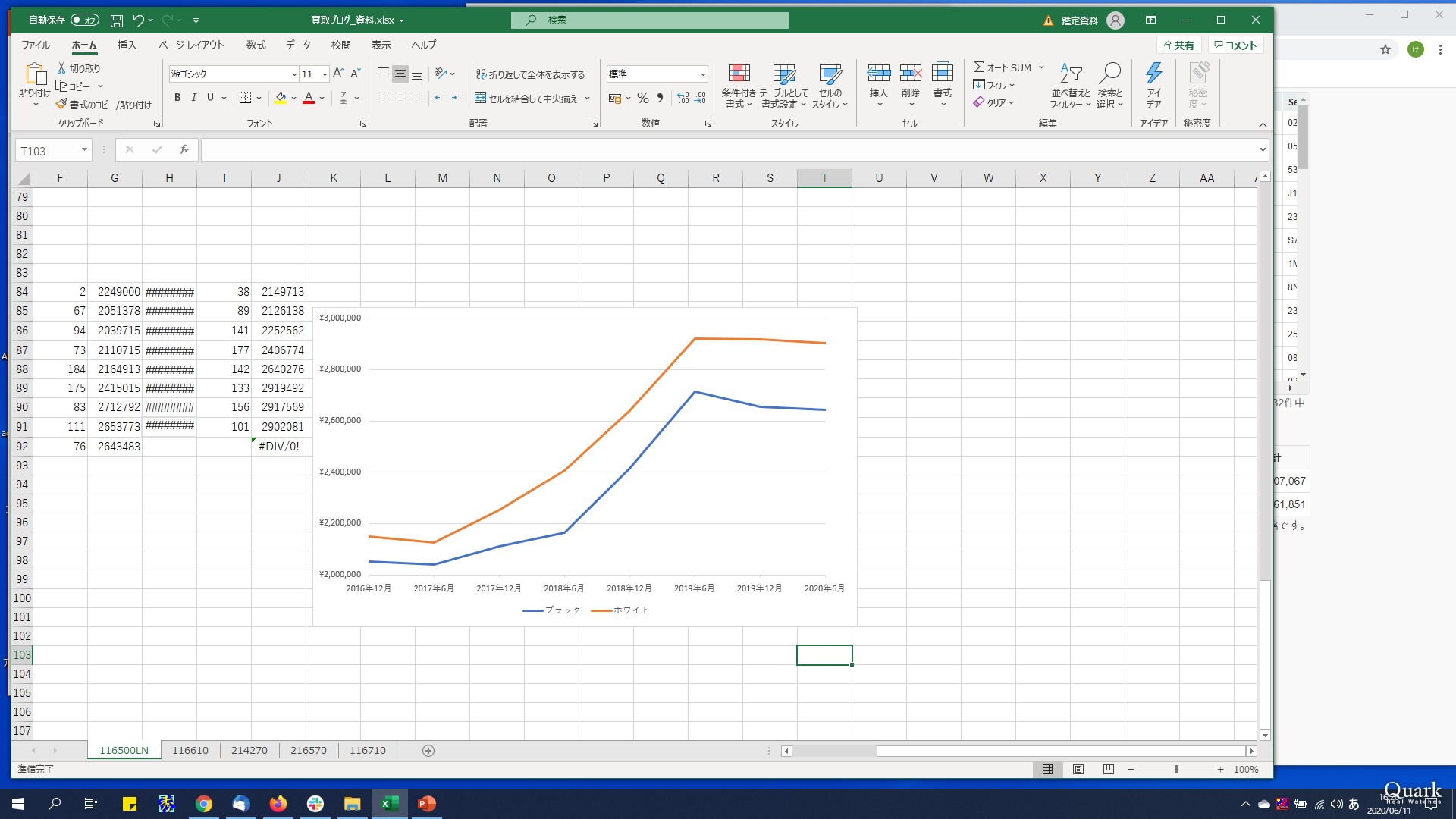
Task: Open the 214270 sheet tab
Action: [x=249, y=750]
